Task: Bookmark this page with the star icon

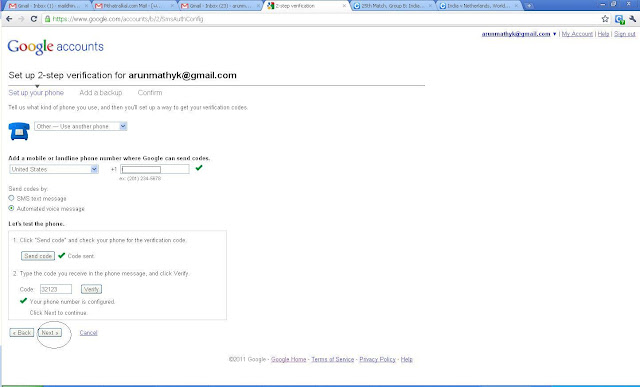Action: pyautogui.click(x=605, y=19)
